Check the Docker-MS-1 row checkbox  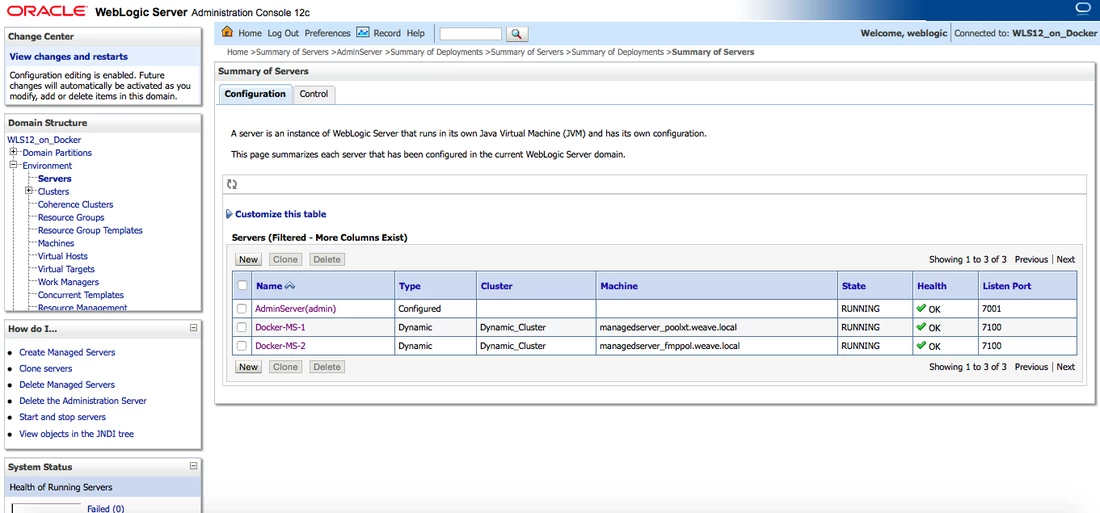pyautogui.click(x=242, y=327)
